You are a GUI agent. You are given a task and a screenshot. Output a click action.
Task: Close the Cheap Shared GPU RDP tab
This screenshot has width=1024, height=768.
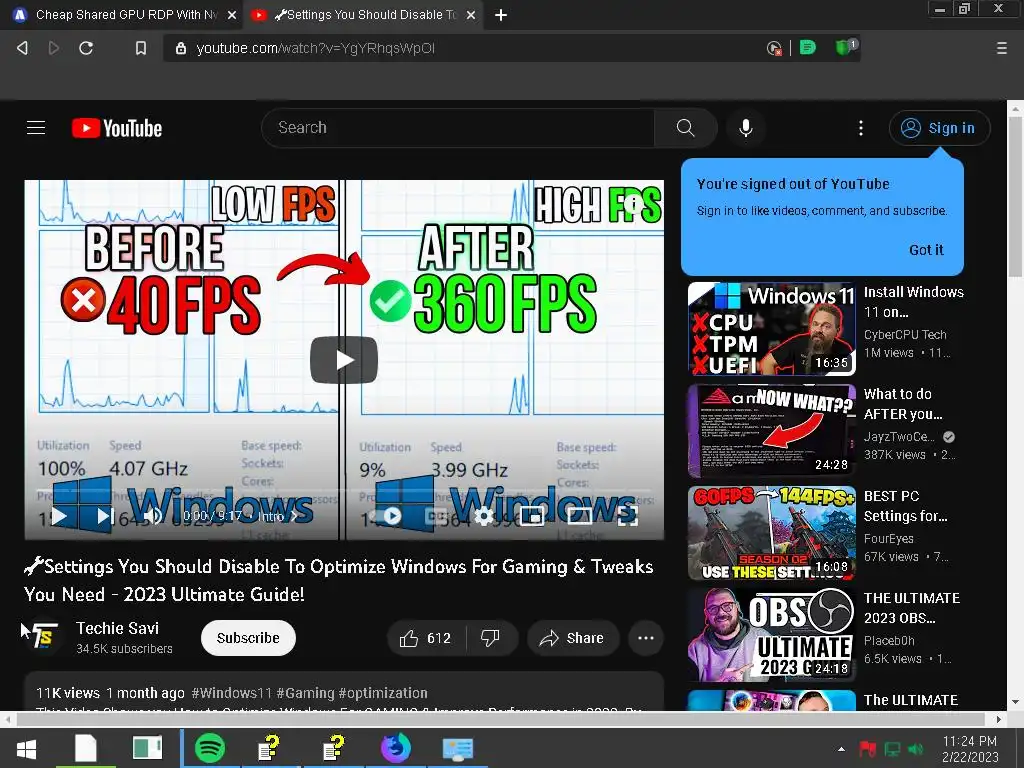[x=232, y=15]
